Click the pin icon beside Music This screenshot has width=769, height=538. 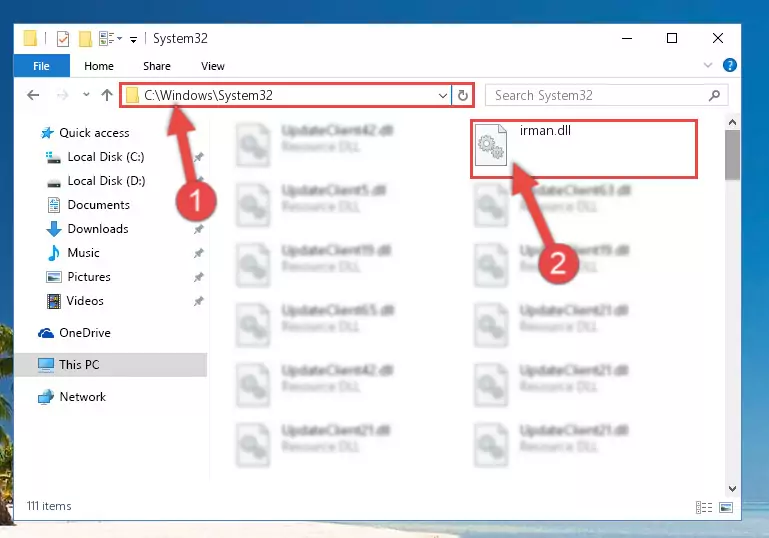pyautogui.click(x=198, y=253)
